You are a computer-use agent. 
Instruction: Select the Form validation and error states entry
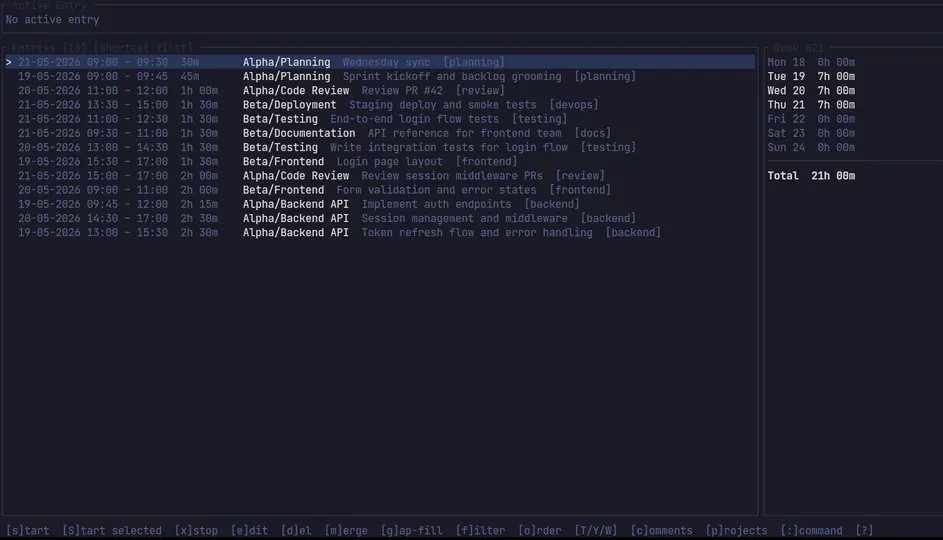380,190
